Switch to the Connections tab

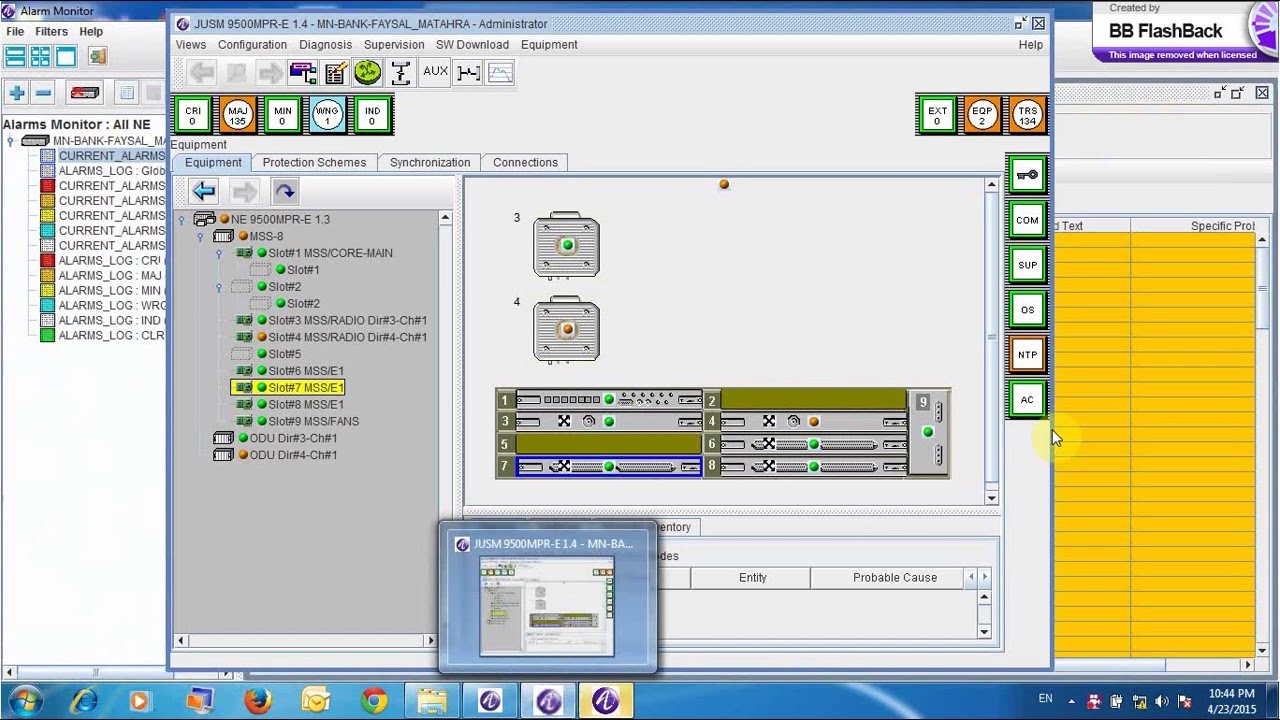525,163
